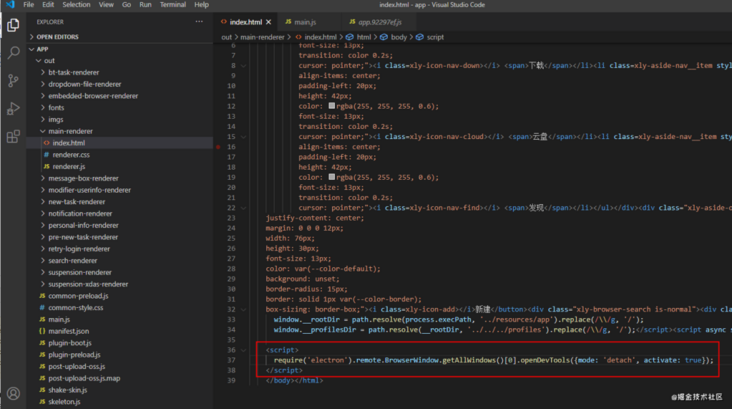
Task: Open the Terminal menu
Action: coord(172,5)
